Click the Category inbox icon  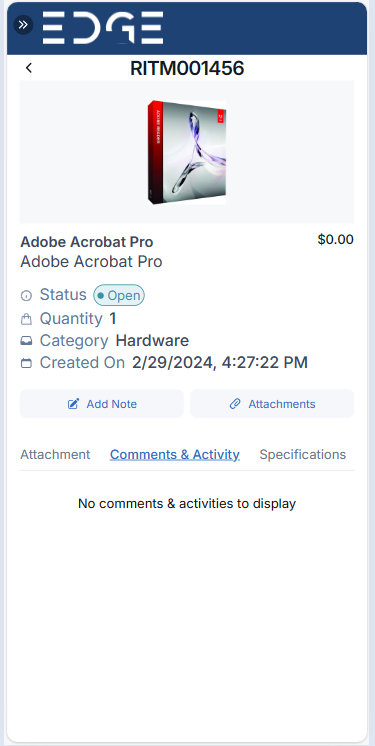tap(26, 341)
